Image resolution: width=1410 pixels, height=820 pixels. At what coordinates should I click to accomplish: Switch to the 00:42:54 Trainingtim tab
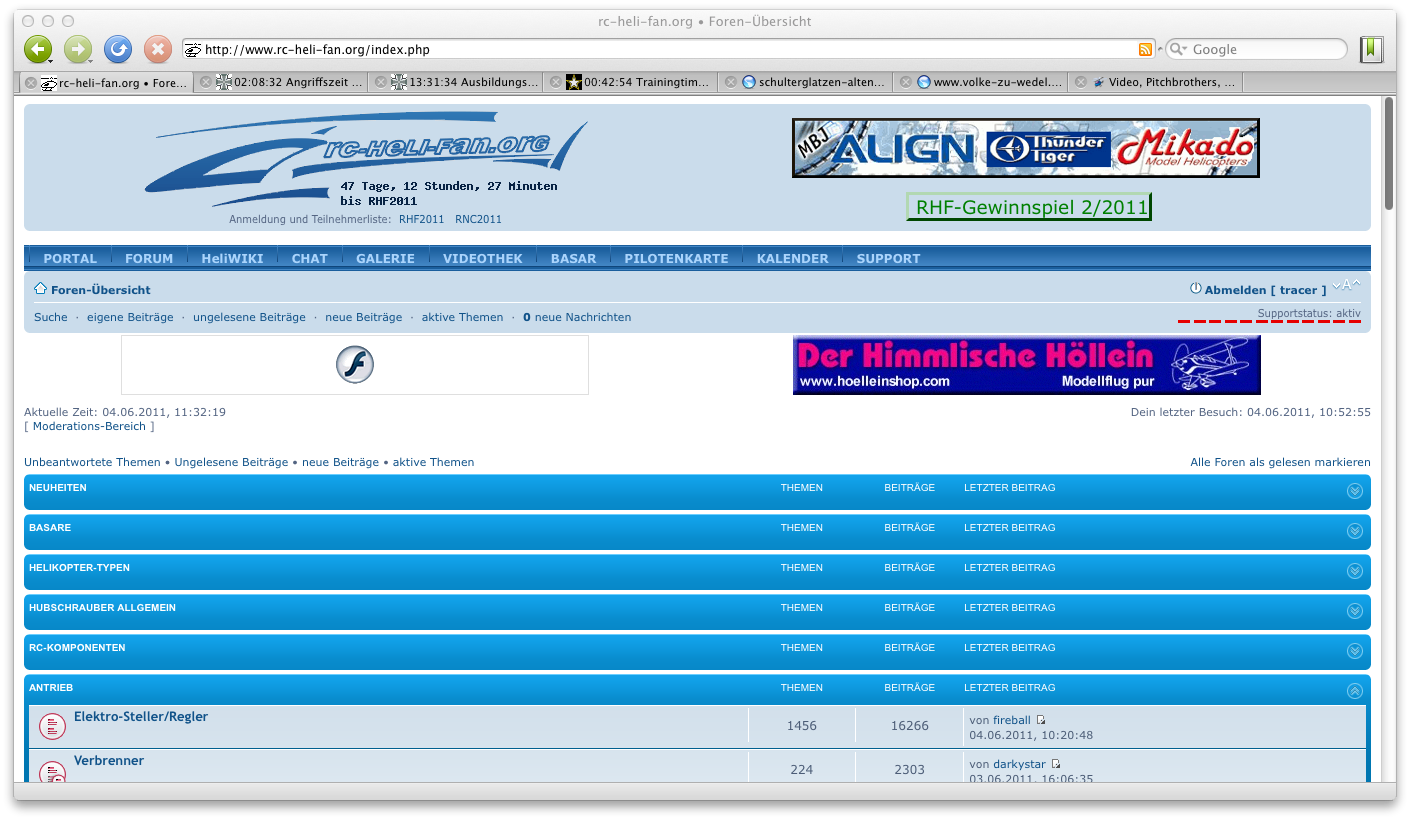(631, 83)
